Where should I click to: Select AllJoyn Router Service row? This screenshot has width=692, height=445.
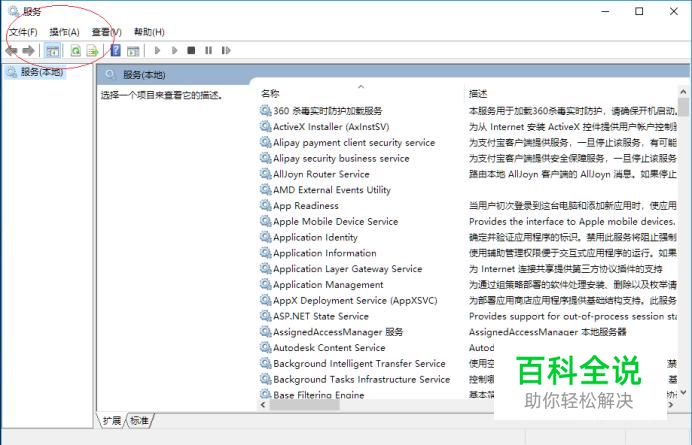[321, 174]
